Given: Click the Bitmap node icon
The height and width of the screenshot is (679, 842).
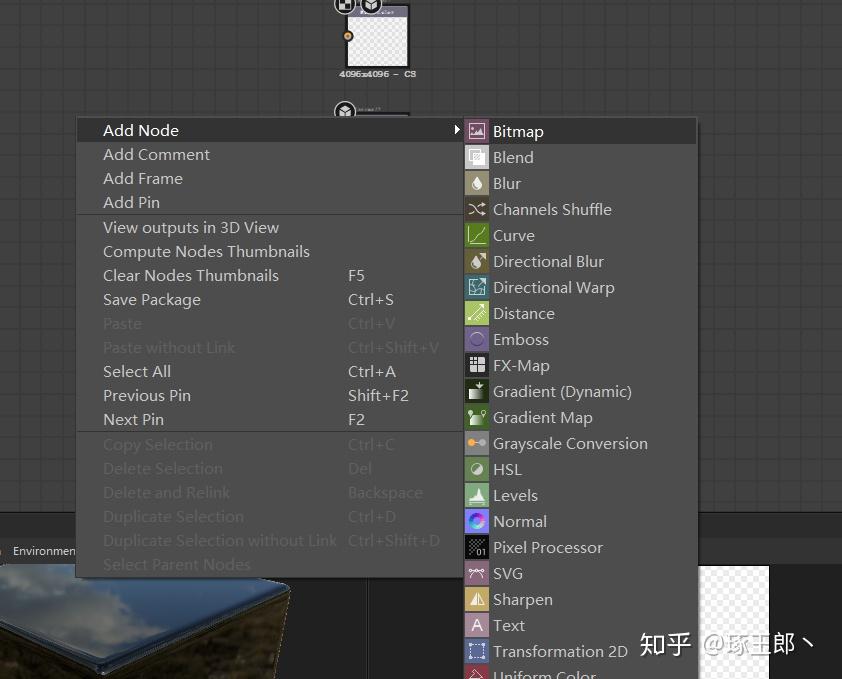Looking at the screenshot, I should [x=476, y=131].
